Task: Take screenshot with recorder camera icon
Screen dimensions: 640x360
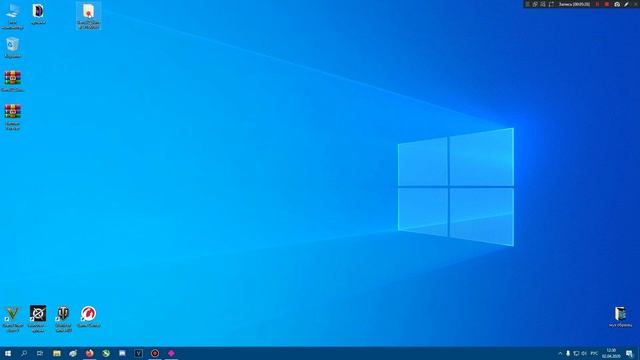Action: (617, 4)
